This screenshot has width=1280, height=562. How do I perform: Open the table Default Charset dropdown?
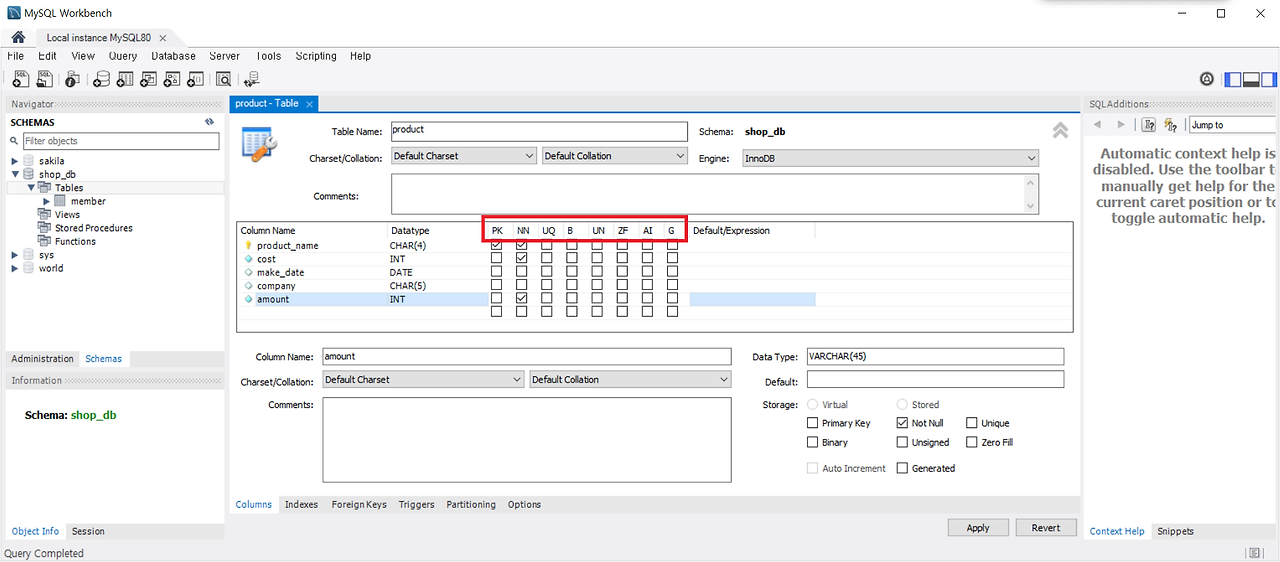pyautogui.click(x=464, y=156)
